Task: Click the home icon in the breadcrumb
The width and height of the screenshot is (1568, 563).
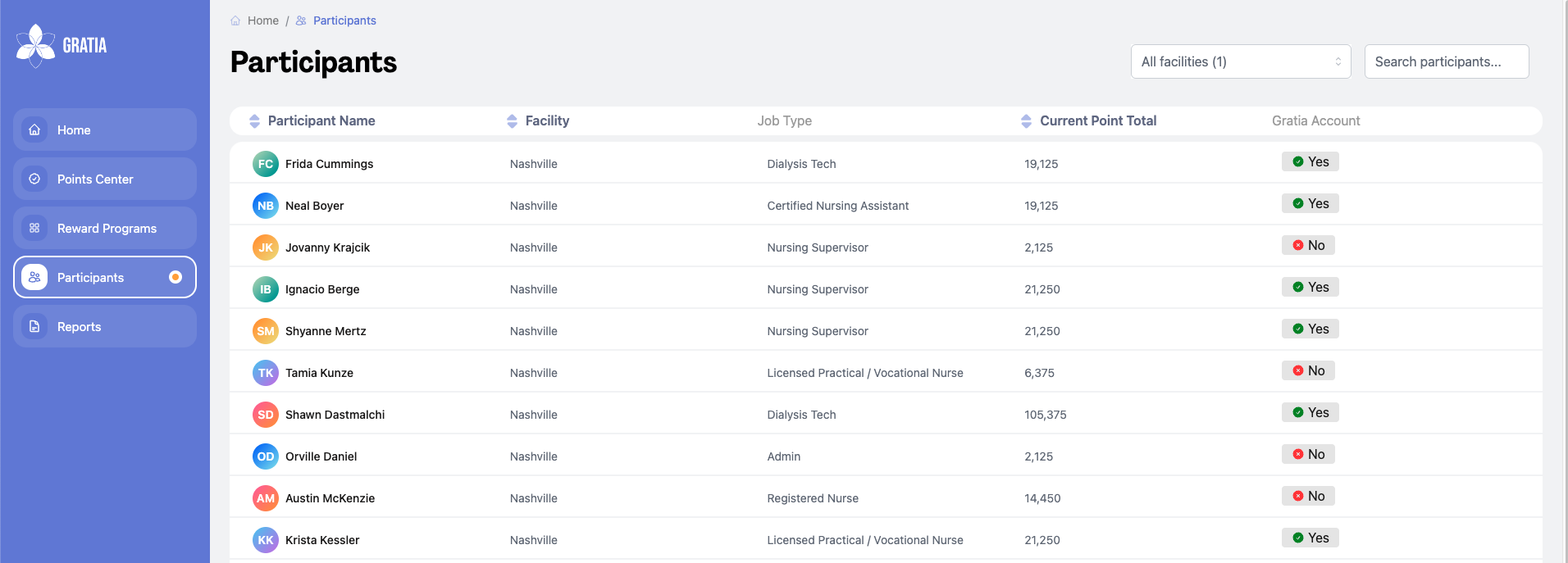Action: click(x=235, y=20)
